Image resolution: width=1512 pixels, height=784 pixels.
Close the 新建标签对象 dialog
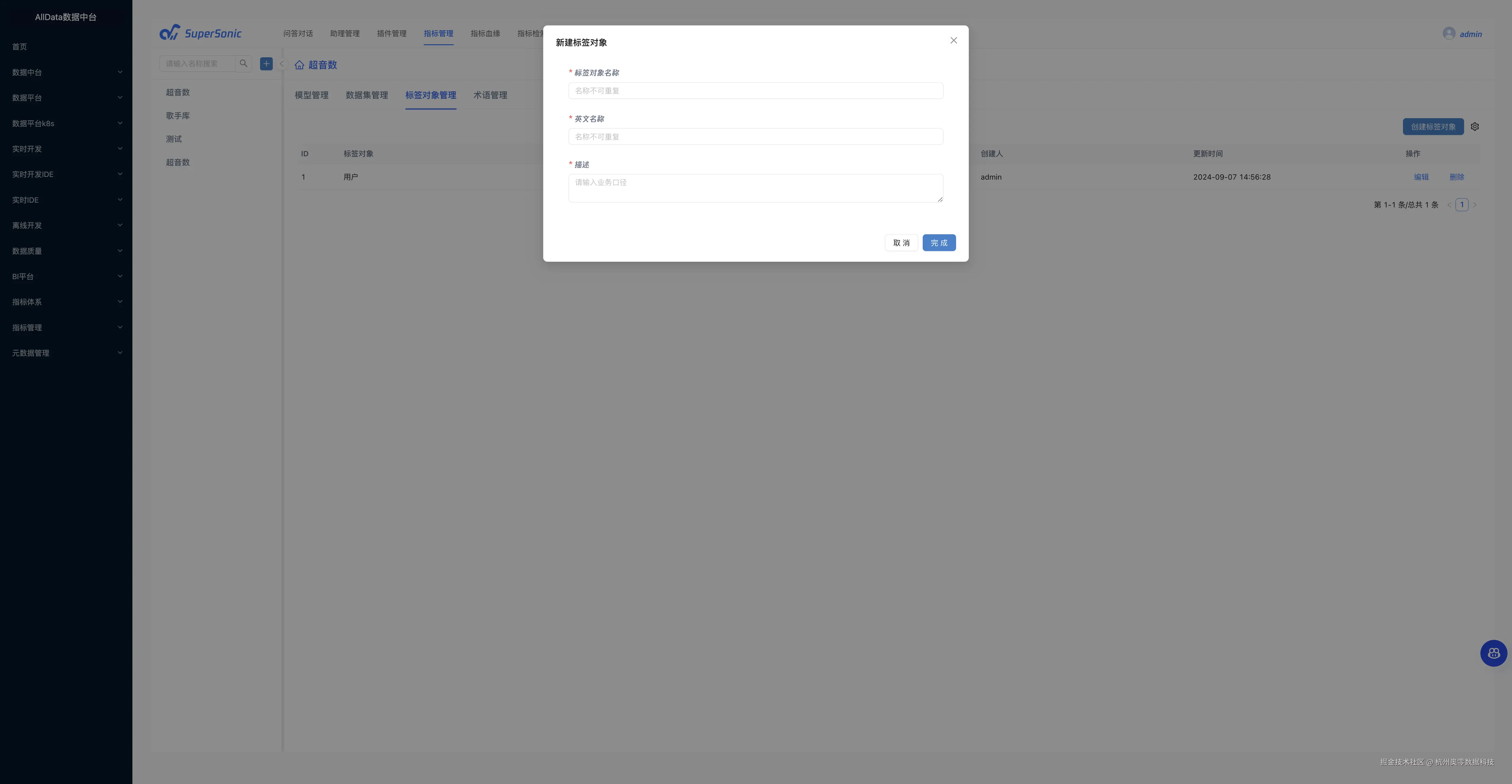[953, 40]
